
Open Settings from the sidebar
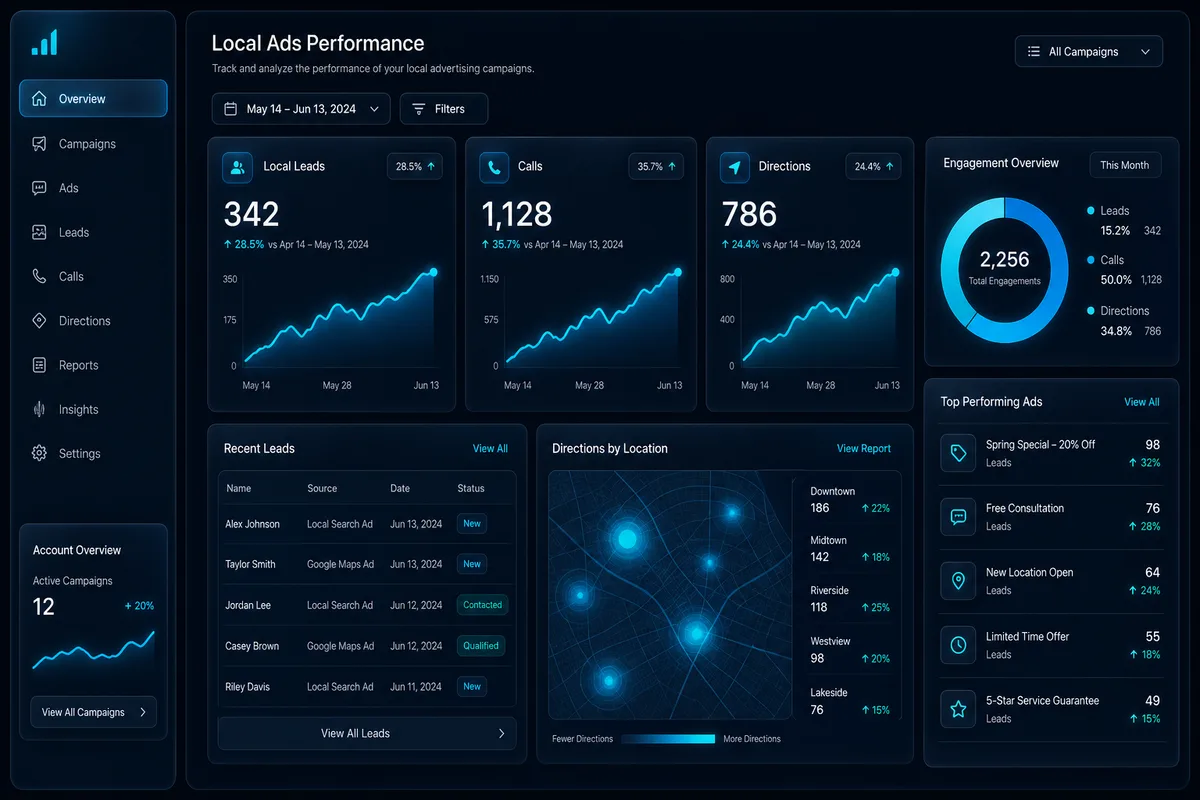93,453
